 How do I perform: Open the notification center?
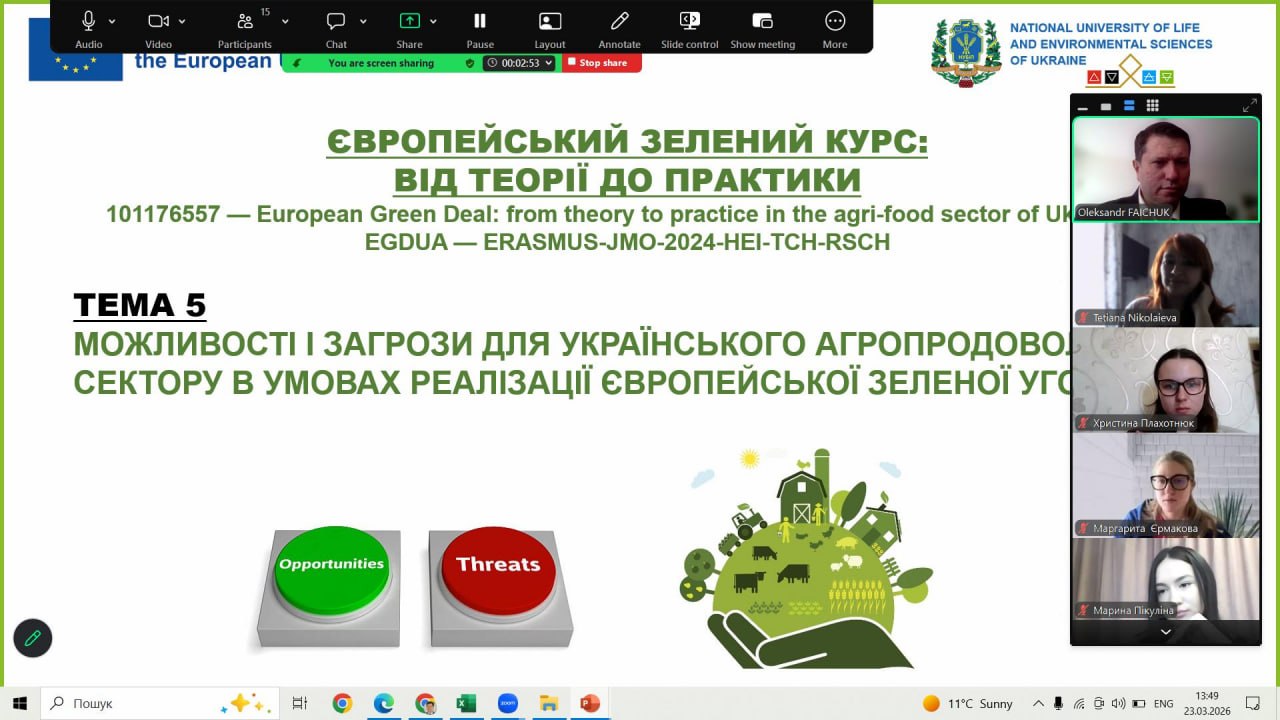[x=1252, y=703]
